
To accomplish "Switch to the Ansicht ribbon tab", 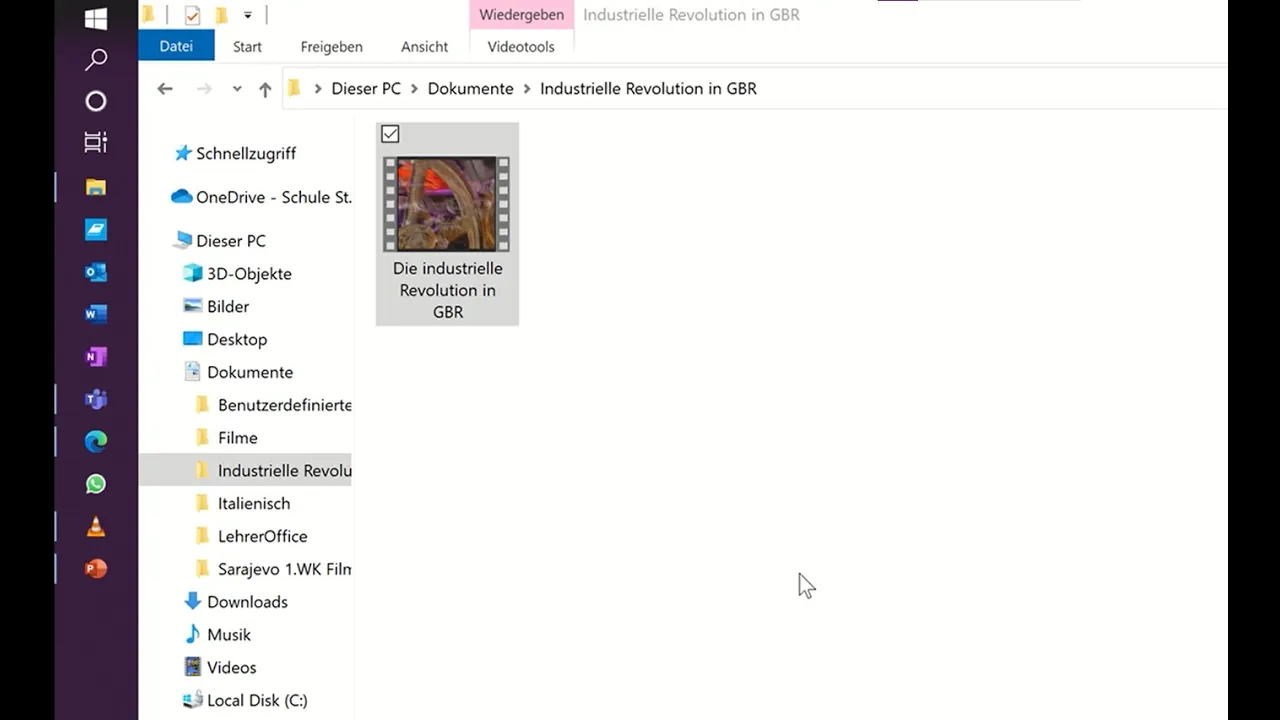I will tap(424, 47).
